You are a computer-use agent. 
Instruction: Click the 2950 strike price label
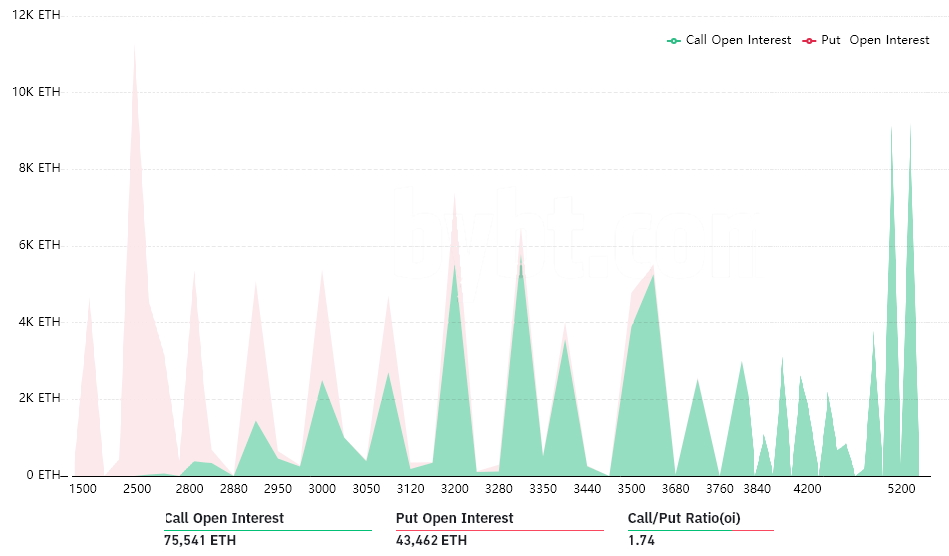(x=278, y=489)
